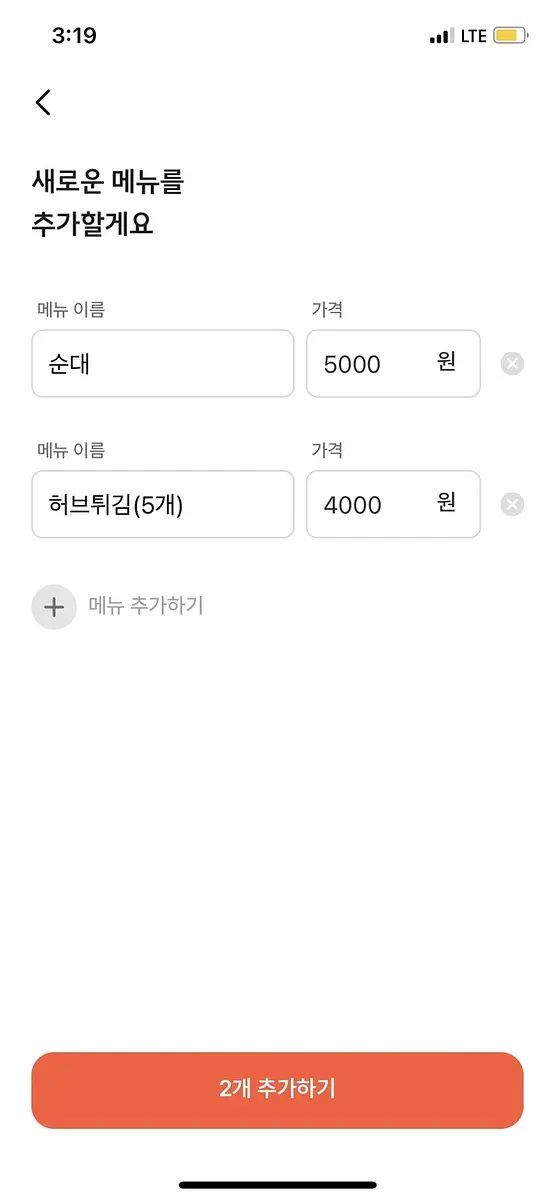Select the 허브튀김(5개) name field
Viewport: 555px width, 1200px height.
point(163,504)
